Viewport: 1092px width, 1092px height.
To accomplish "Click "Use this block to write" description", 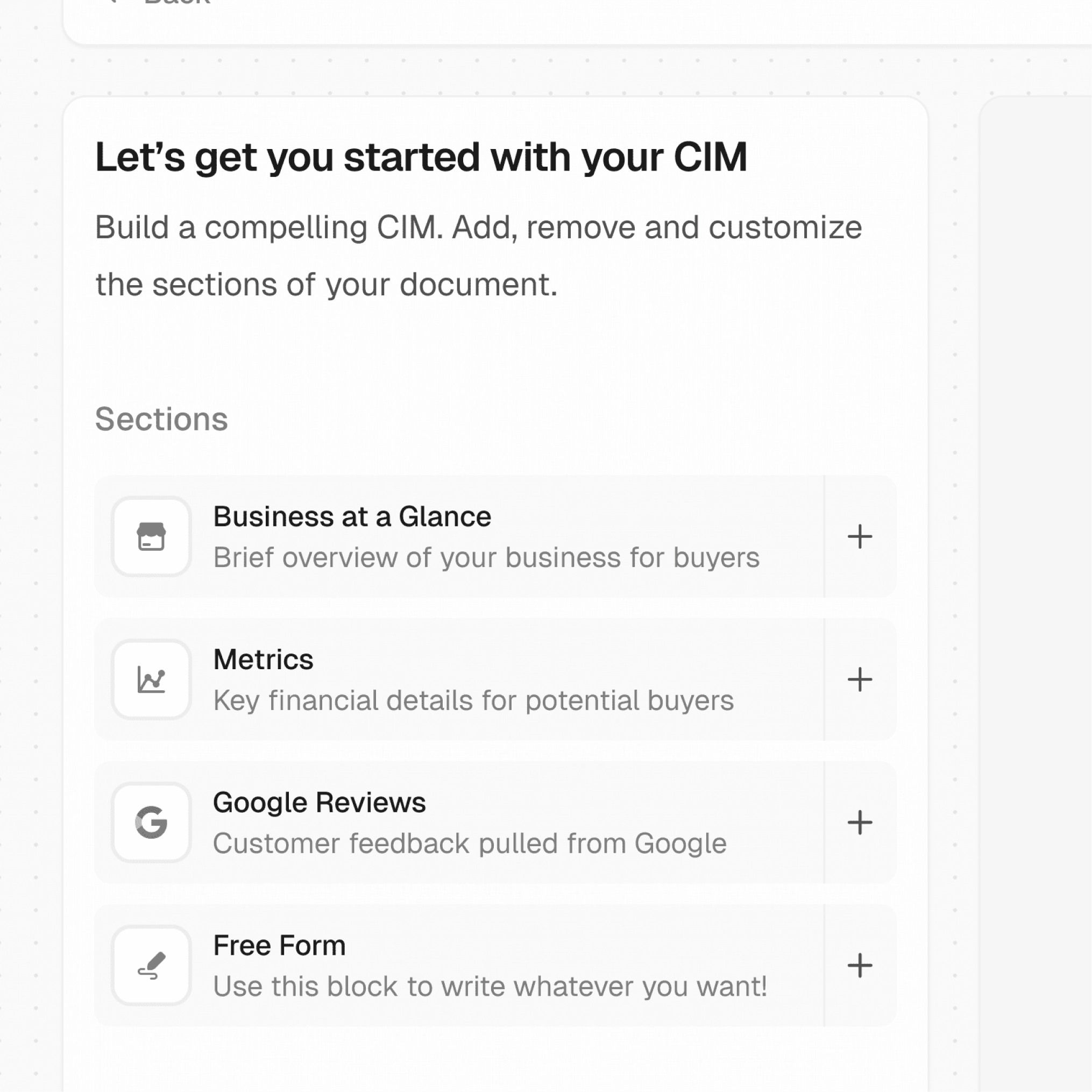I will [x=490, y=987].
